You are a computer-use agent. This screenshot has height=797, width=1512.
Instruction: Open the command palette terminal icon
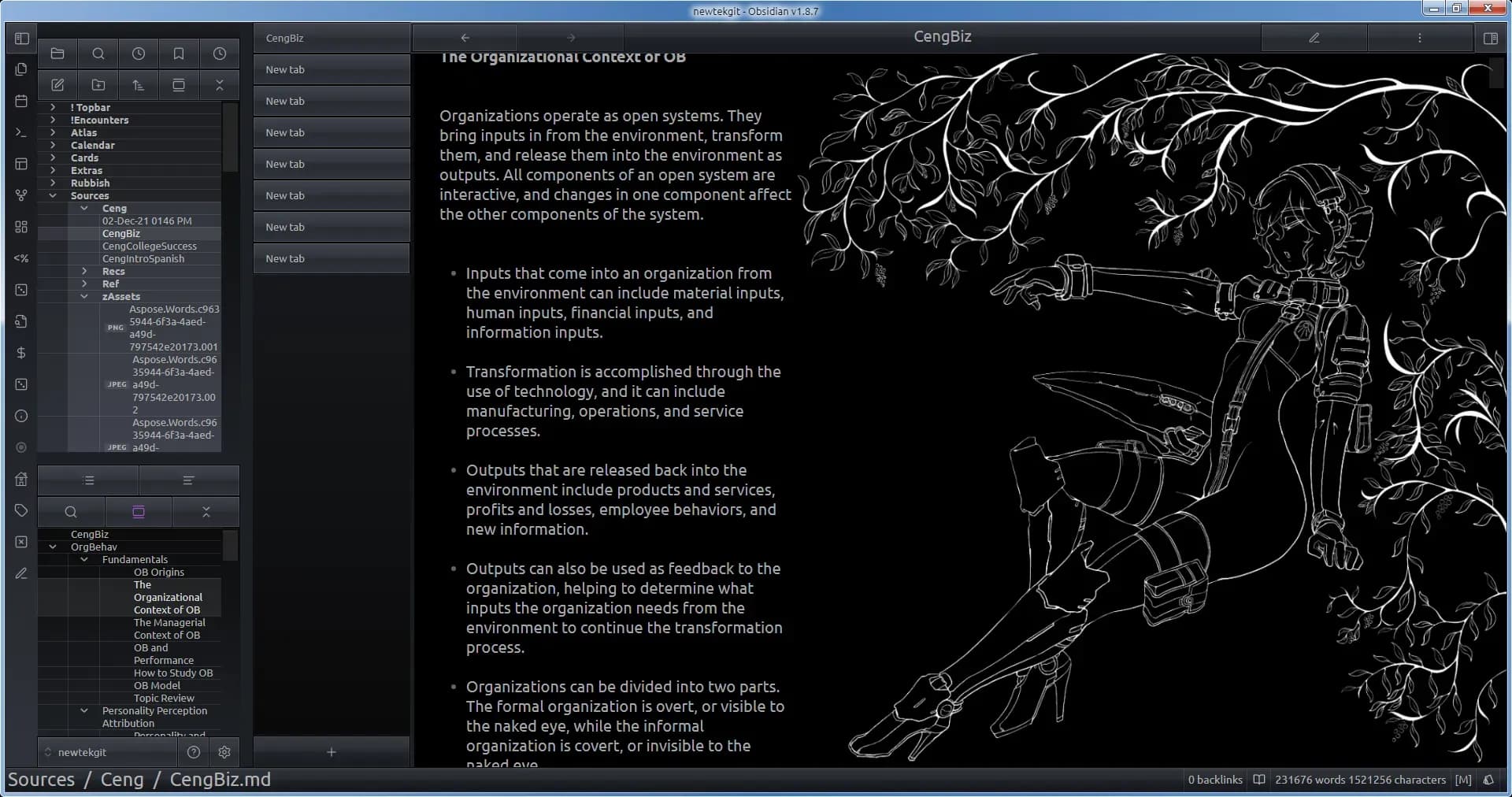[21, 132]
